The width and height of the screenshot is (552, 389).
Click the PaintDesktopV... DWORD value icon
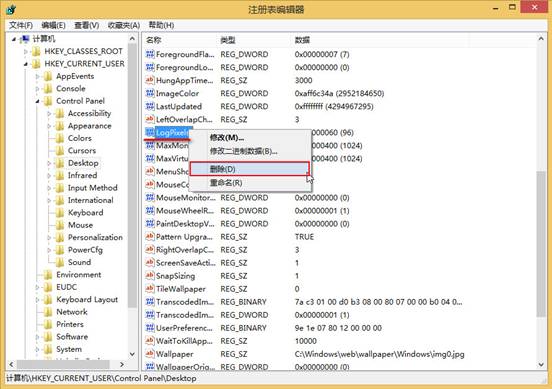(150, 224)
